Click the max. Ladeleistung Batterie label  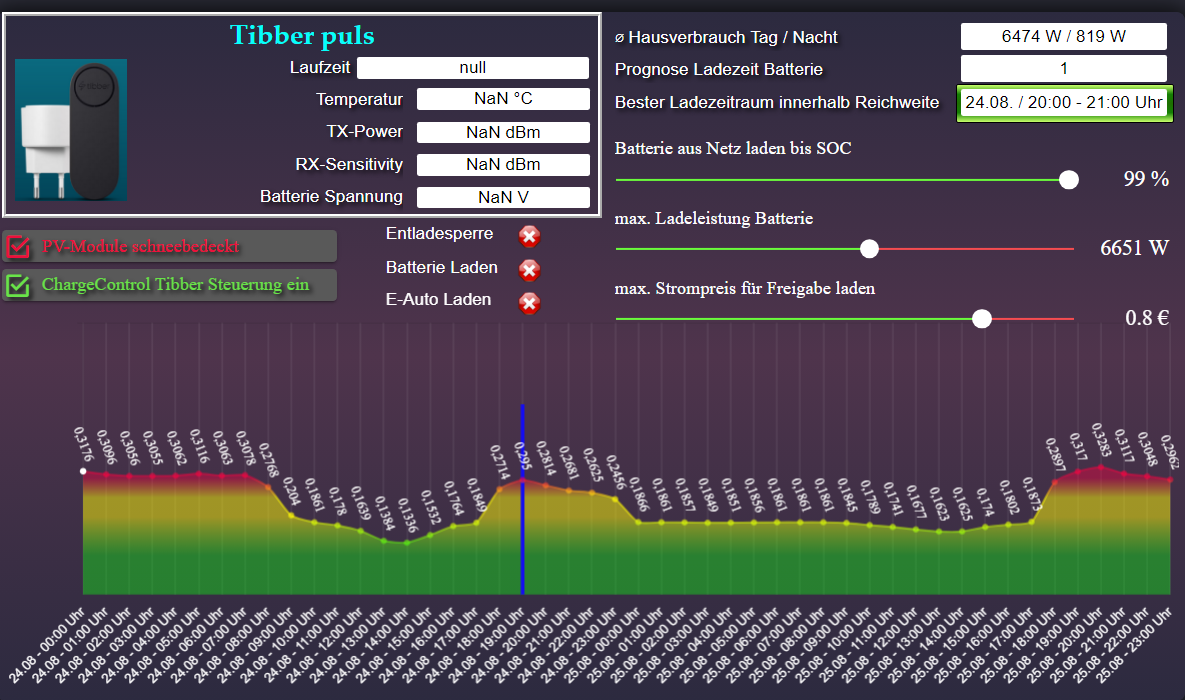[x=714, y=218]
